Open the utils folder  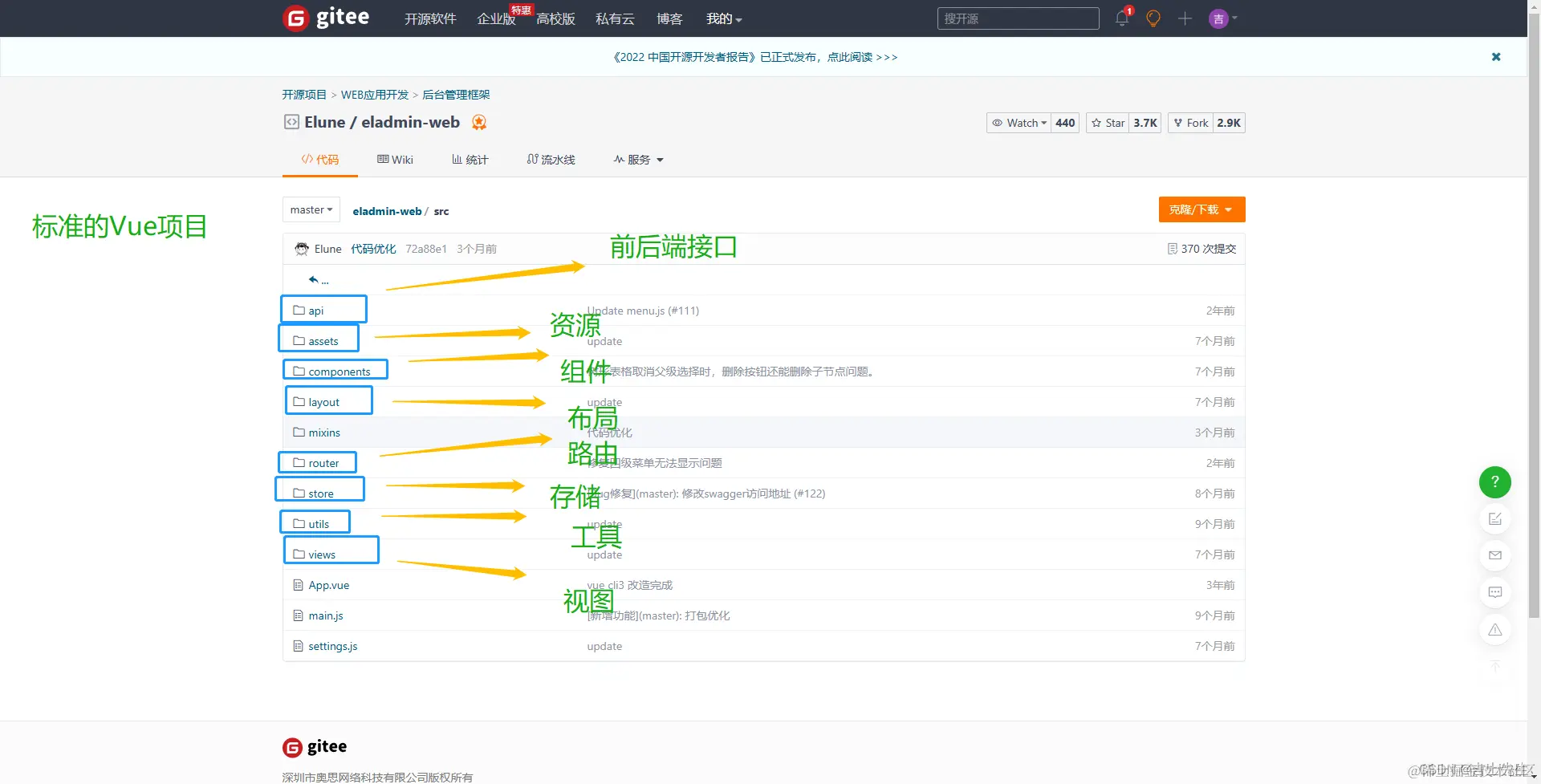click(x=319, y=524)
